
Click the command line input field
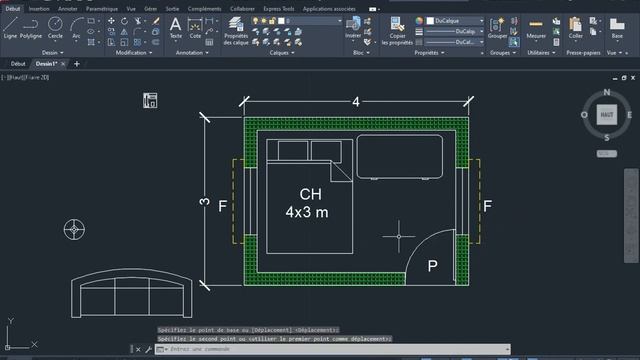pyautogui.click(x=333, y=349)
